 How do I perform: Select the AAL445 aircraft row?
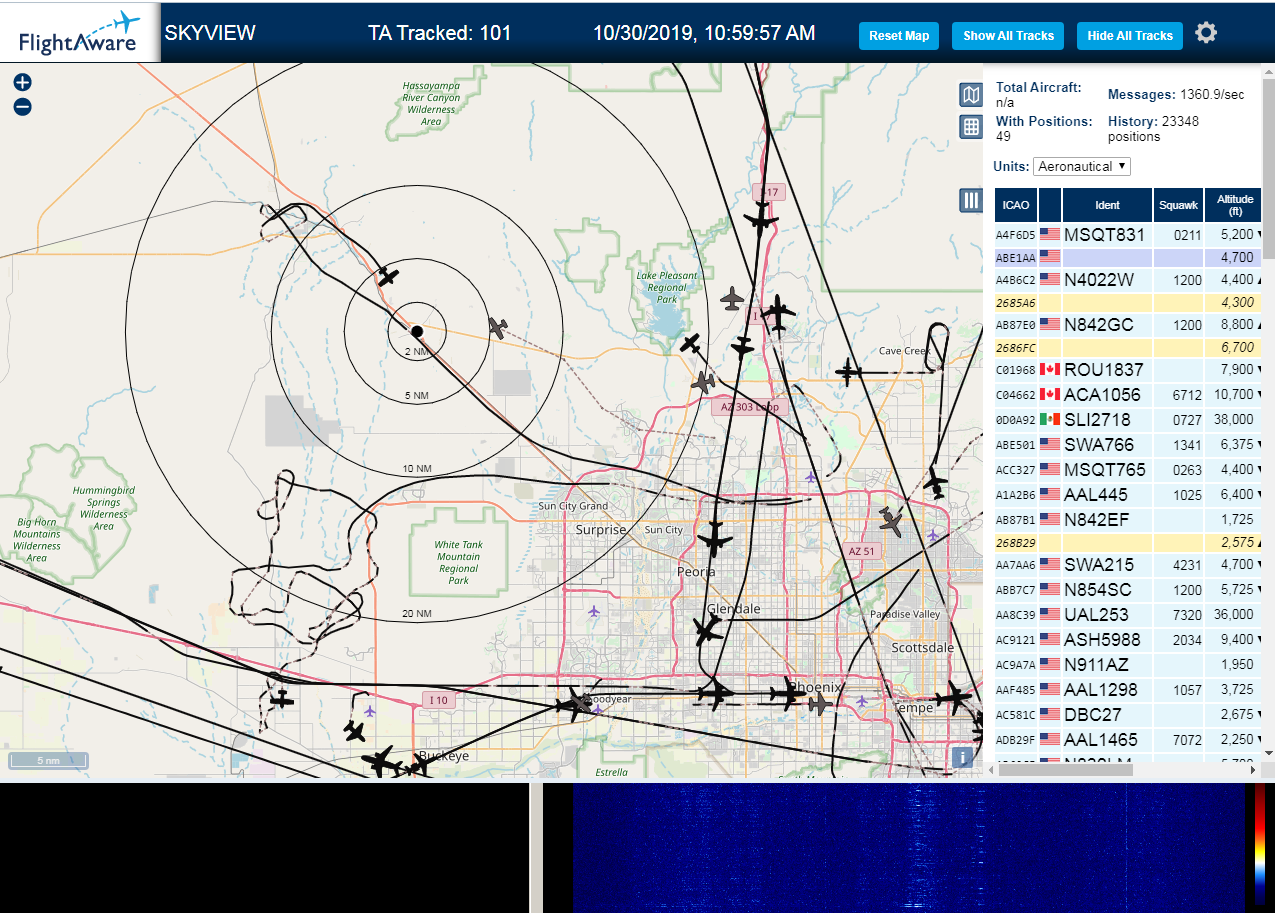tap(1129, 495)
